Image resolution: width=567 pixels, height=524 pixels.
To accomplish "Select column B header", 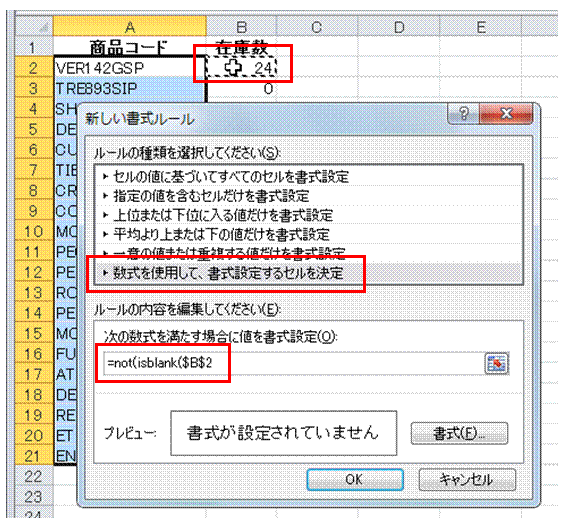I will pos(241,27).
